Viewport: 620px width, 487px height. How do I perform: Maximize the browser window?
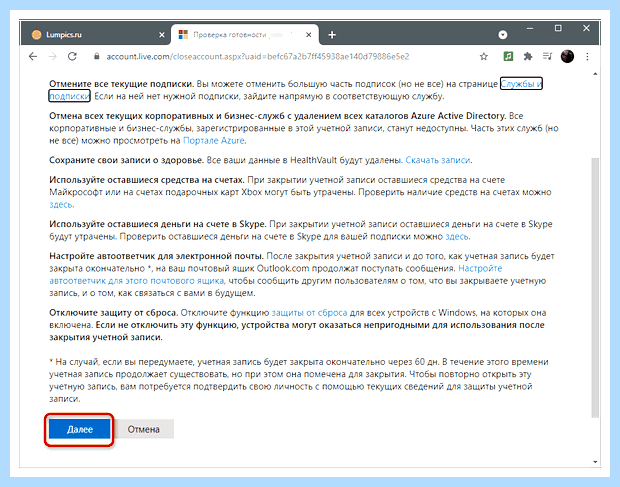click(558, 28)
